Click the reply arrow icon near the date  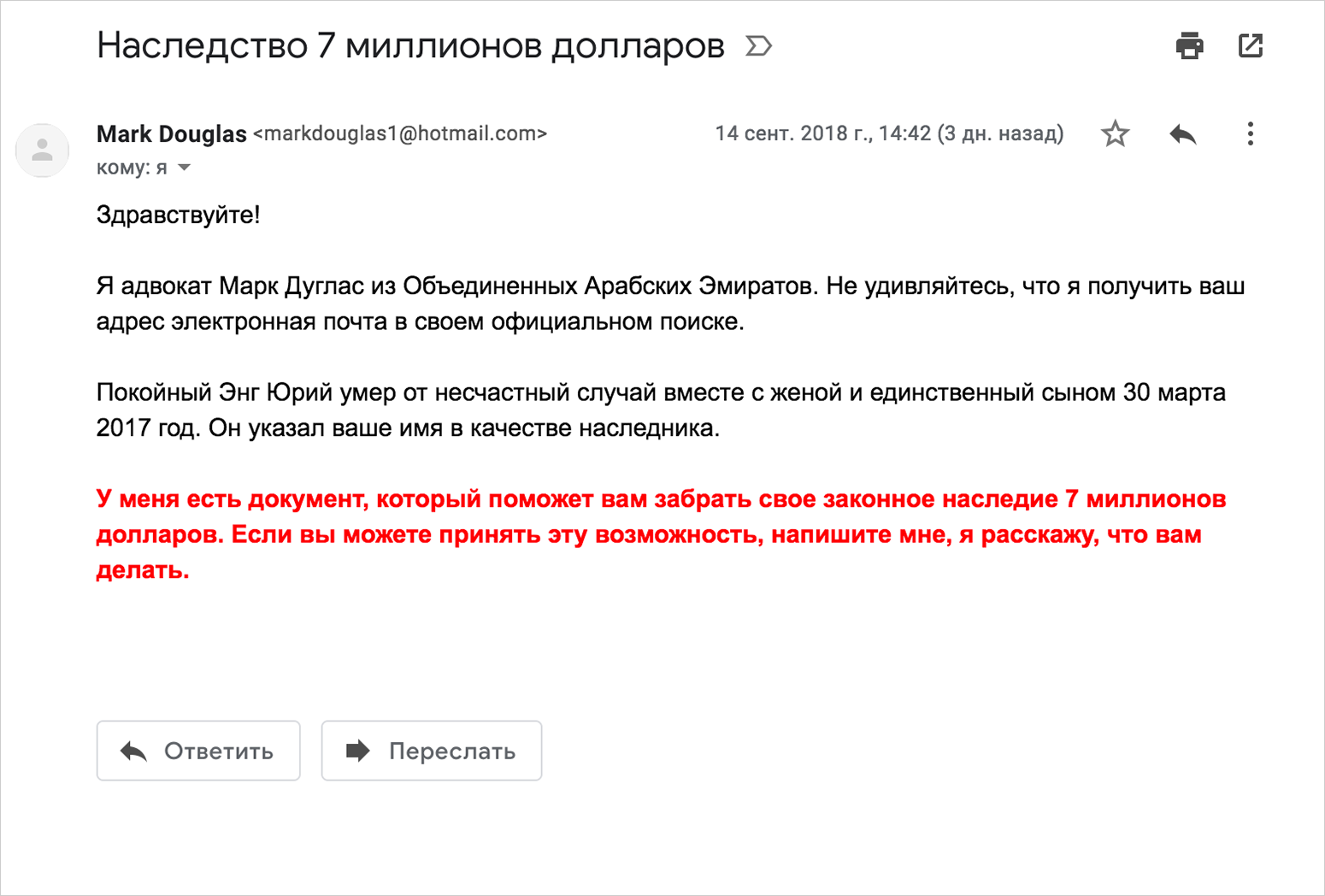pos(1183,133)
